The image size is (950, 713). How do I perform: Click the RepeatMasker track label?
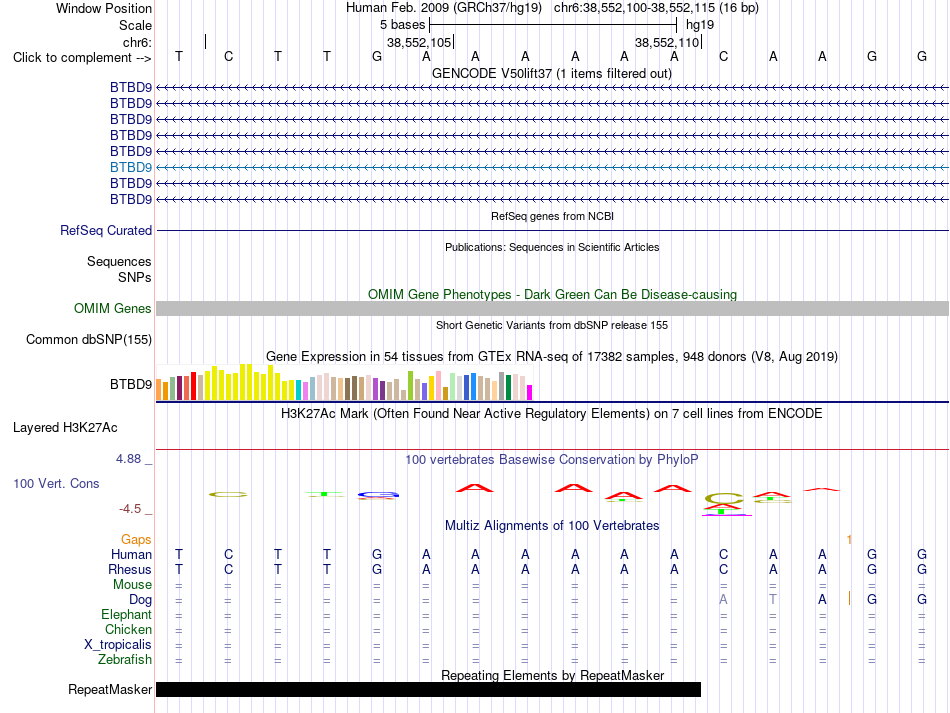[110, 689]
